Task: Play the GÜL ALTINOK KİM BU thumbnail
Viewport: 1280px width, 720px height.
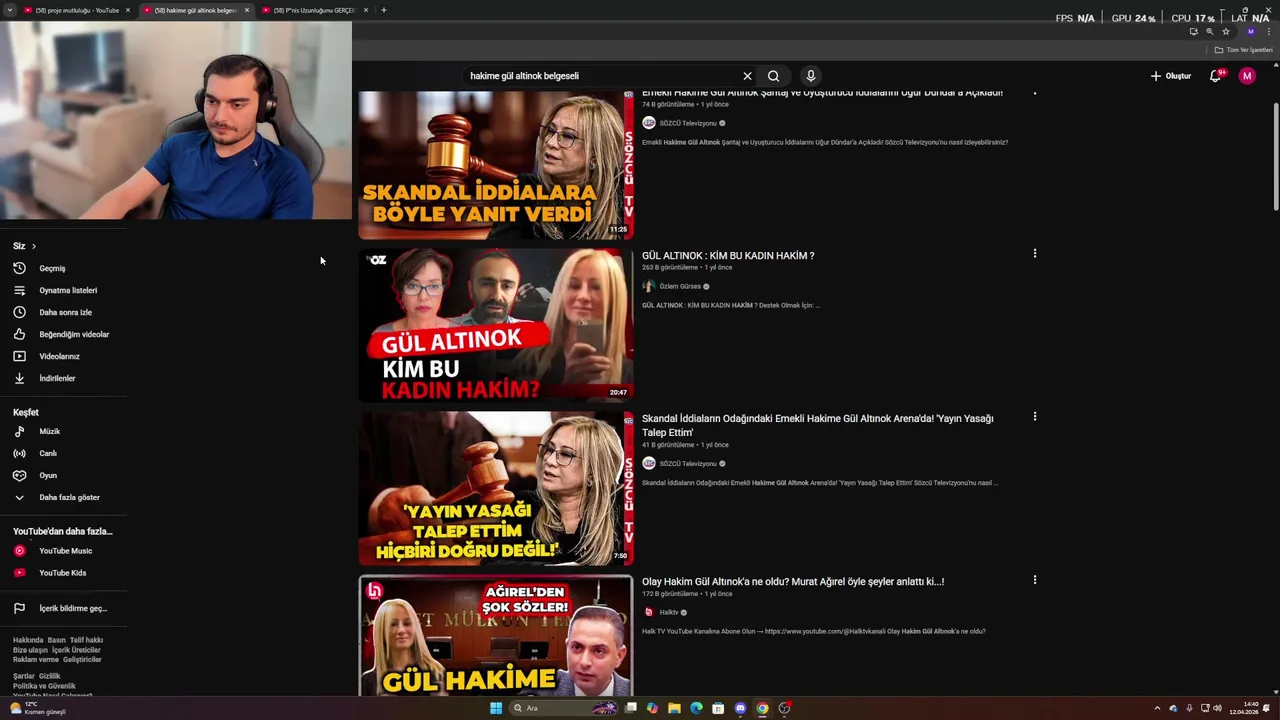Action: point(496,325)
